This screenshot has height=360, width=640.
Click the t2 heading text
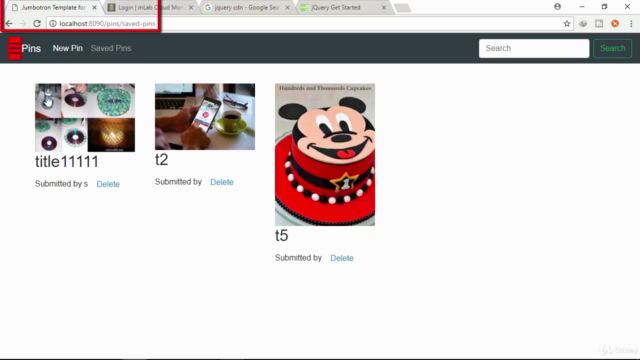click(x=162, y=160)
